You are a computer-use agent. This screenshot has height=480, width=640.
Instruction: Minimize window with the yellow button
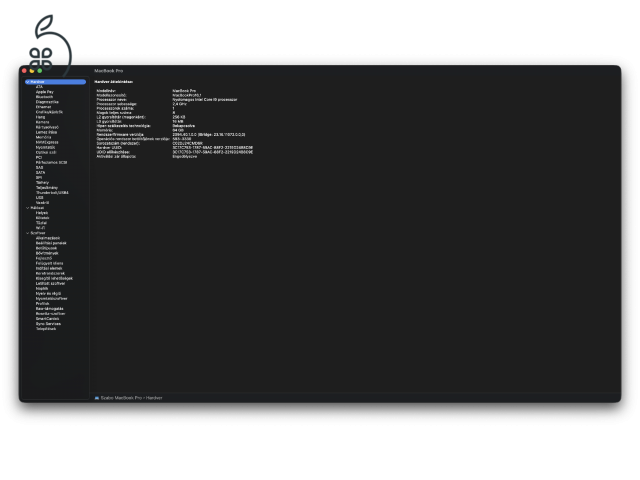32,71
